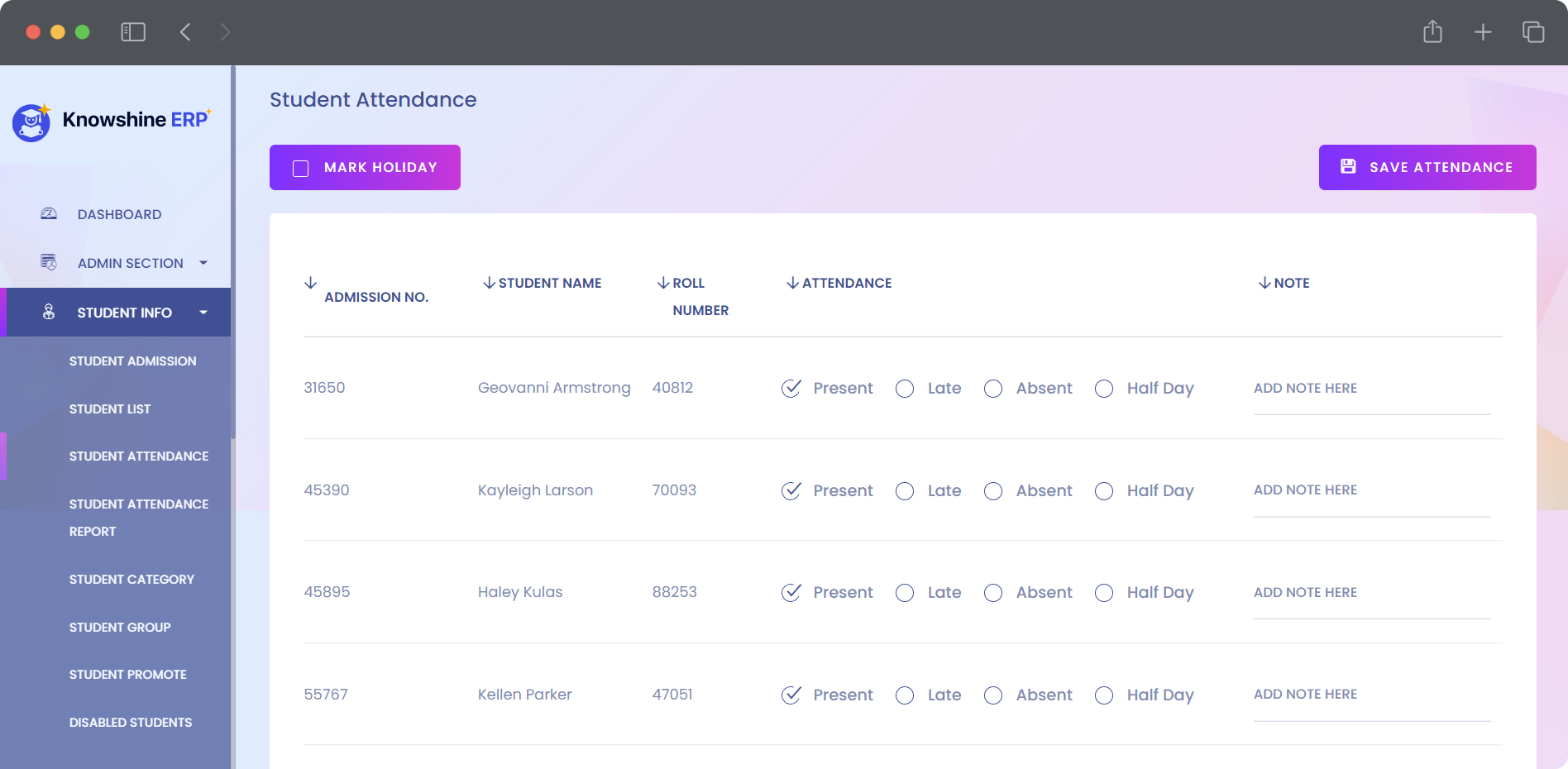
Task: Click roll number 70093
Action: click(674, 490)
